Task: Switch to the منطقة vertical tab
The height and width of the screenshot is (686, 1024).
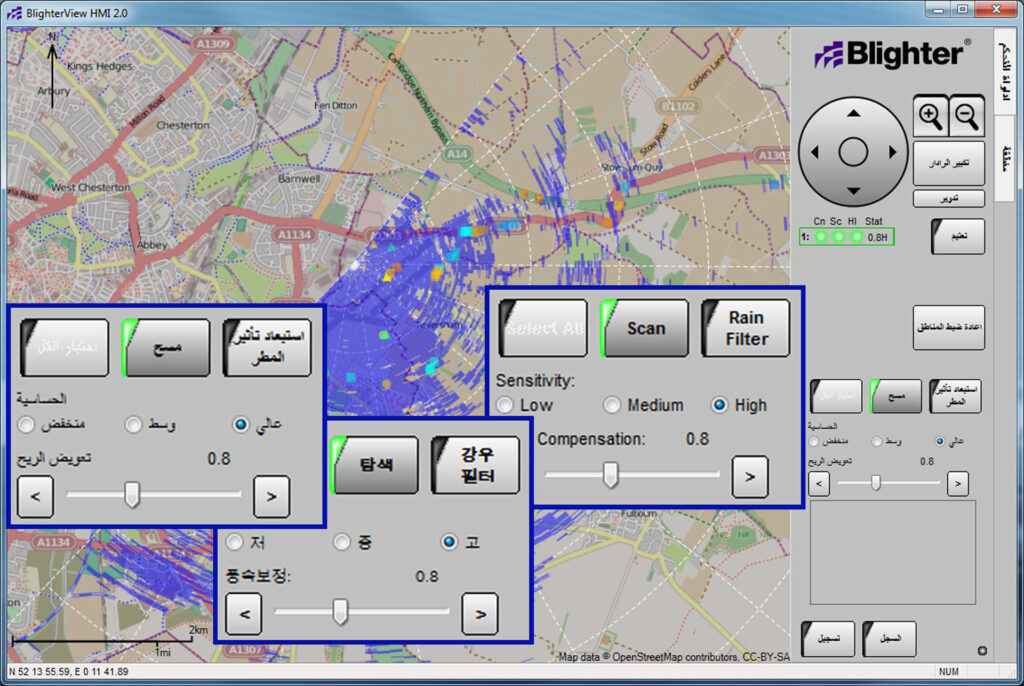Action: (x=1007, y=159)
